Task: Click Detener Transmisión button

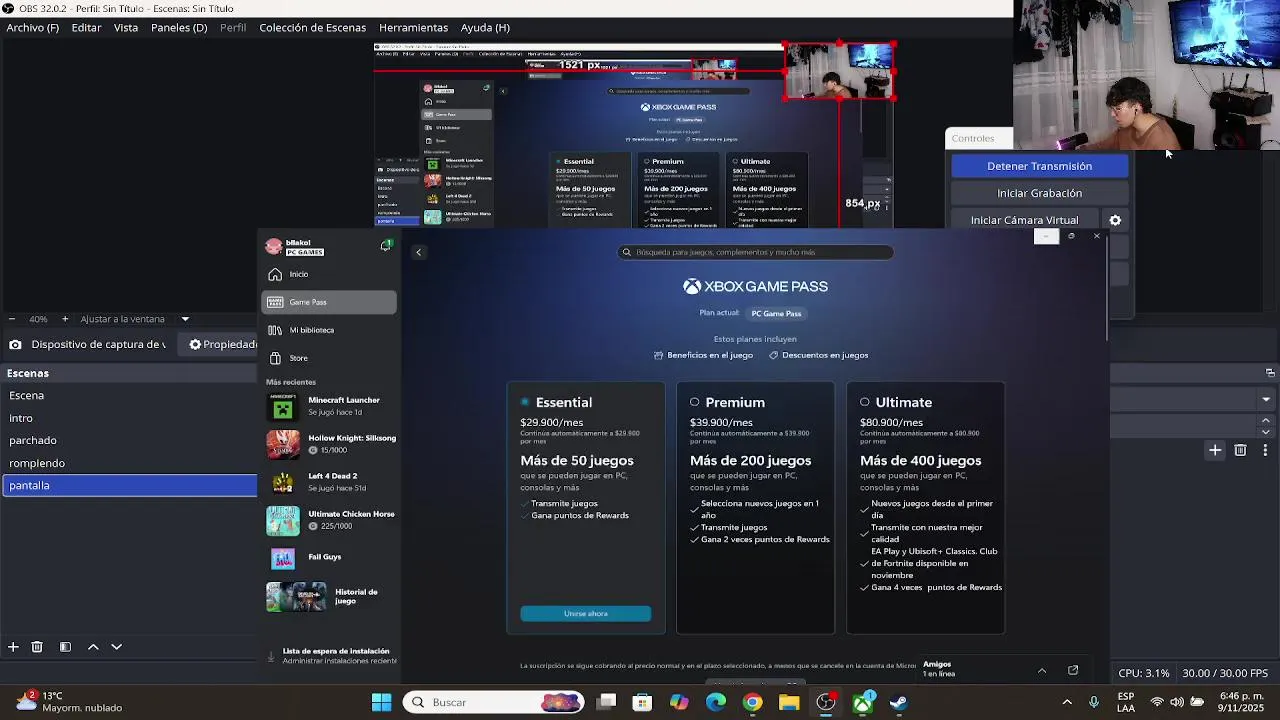Action: point(1039,166)
